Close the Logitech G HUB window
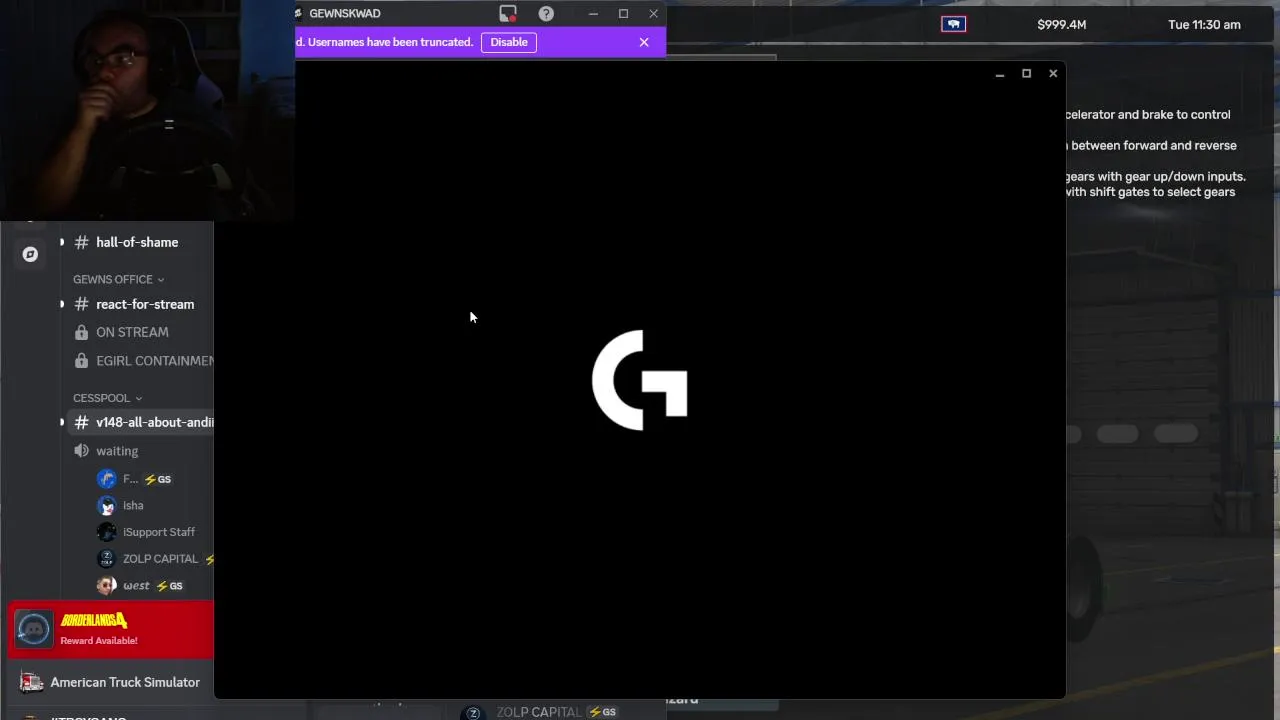The width and height of the screenshot is (1280, 720). [x=1053, y=74]
